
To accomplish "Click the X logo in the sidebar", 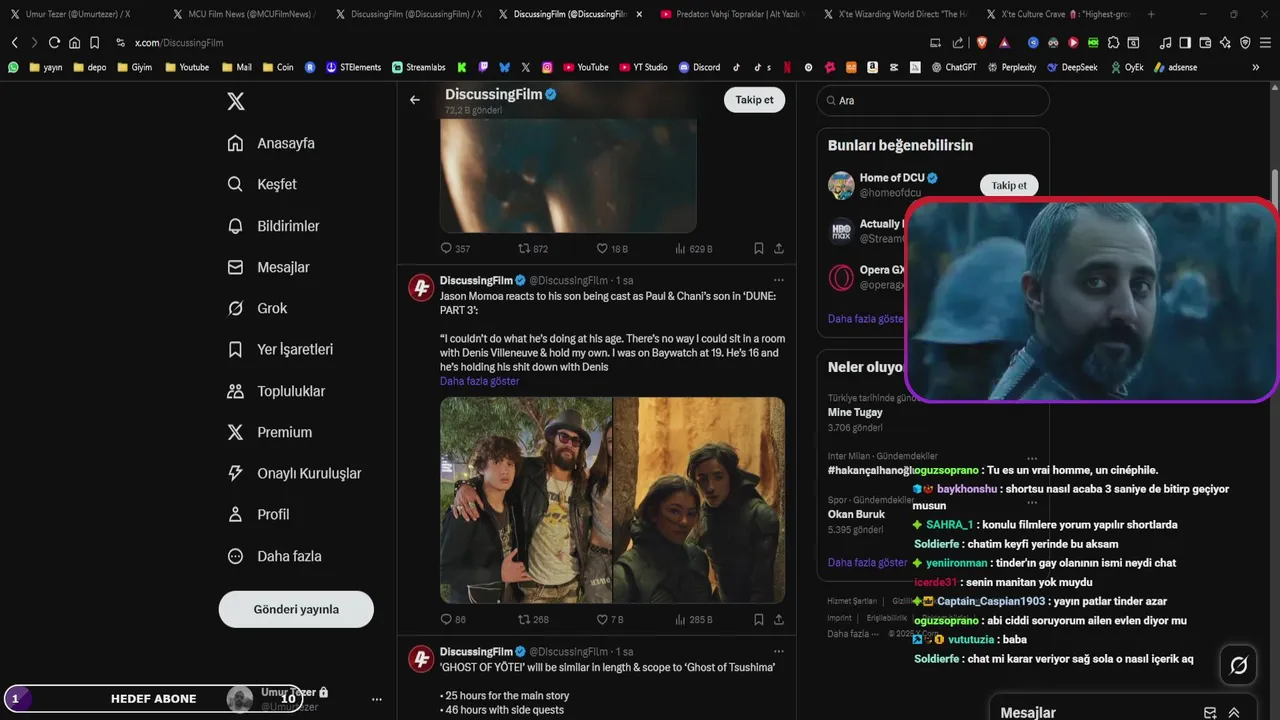I will (x=235, y=101).
